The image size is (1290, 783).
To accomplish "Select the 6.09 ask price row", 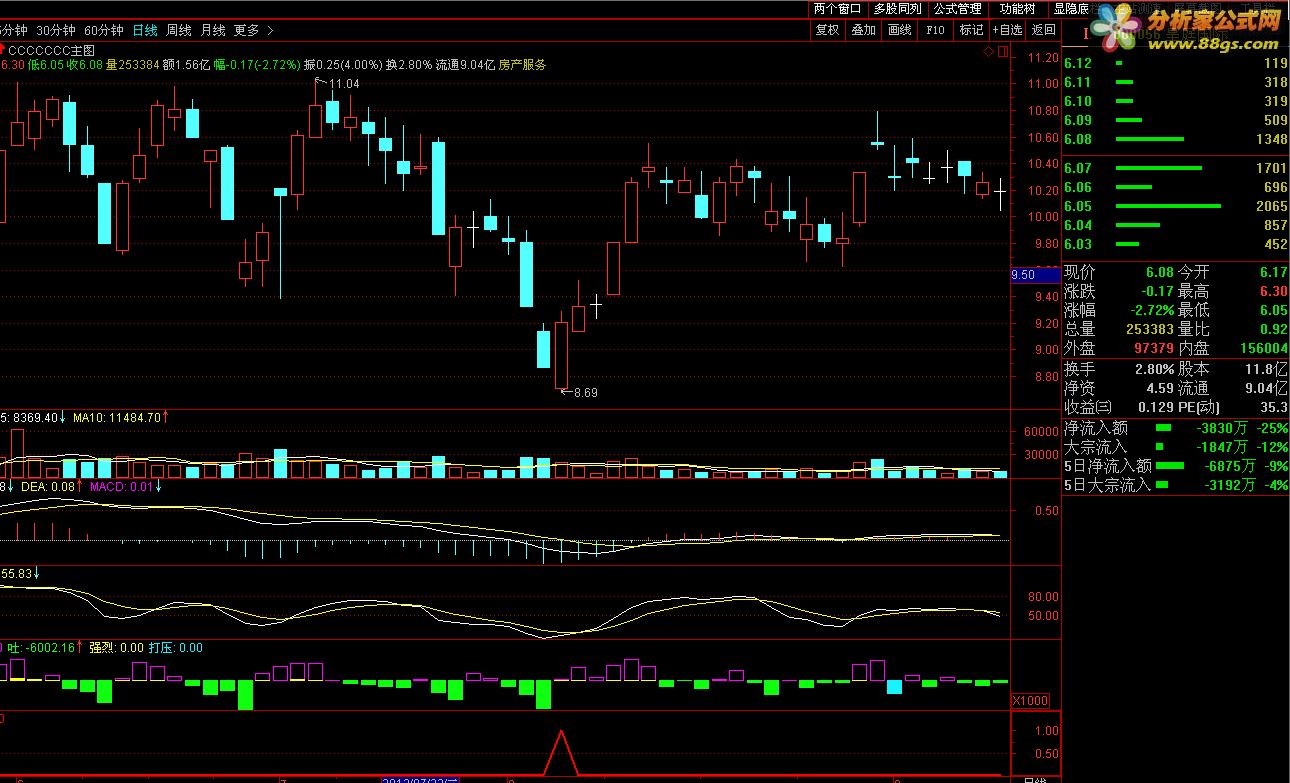I will (1175, 120).
